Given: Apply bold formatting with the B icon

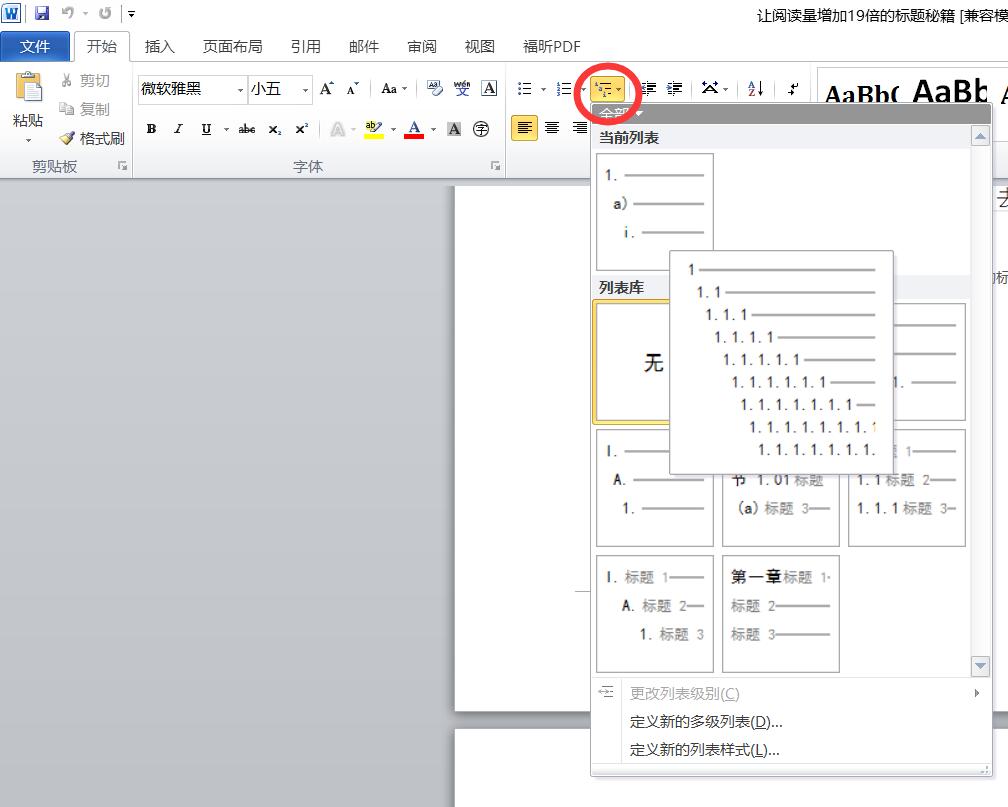Looking at the screenshot, I should 151,129.
